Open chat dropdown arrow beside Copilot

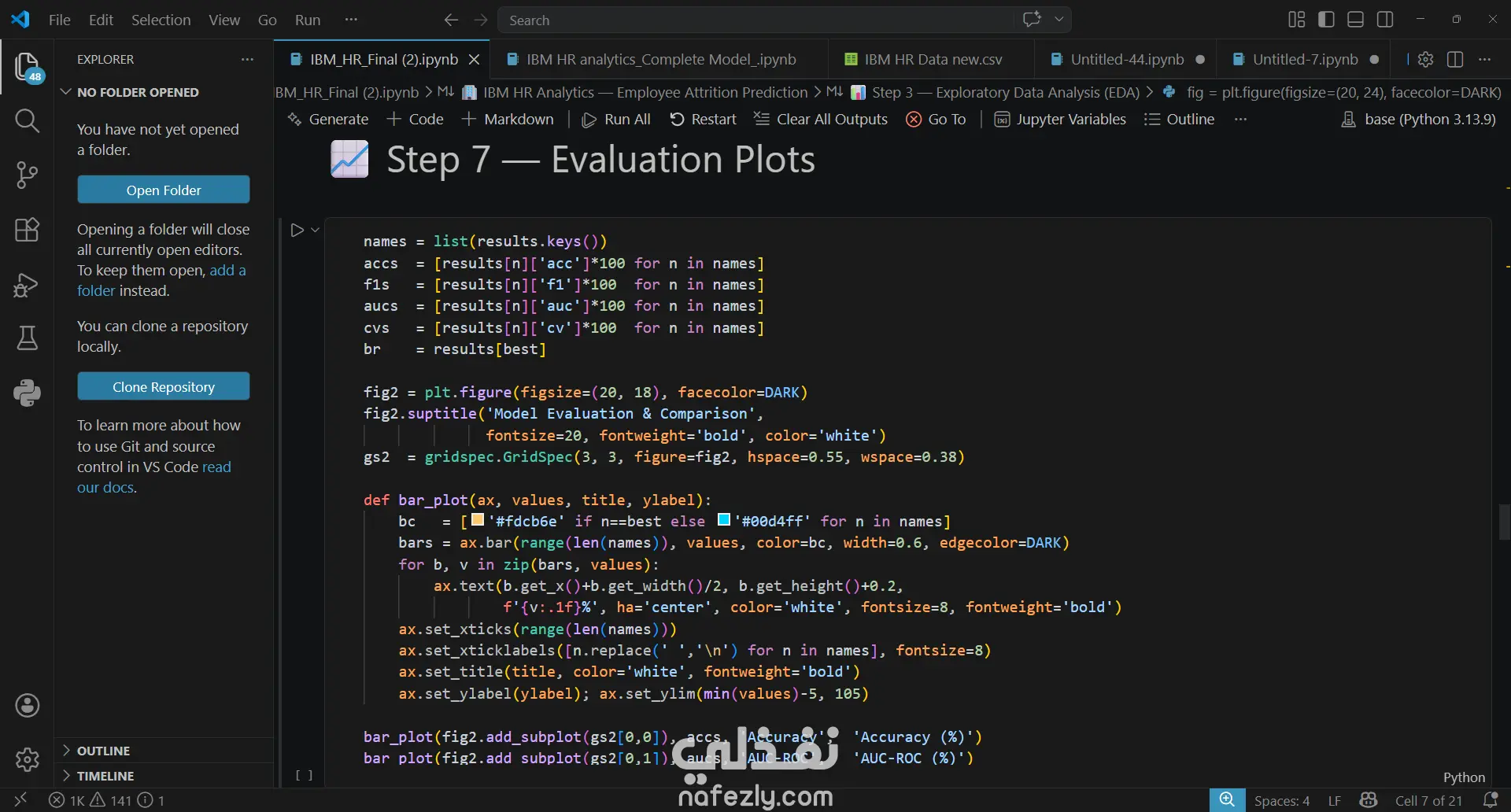click(x=1059, y=20)
